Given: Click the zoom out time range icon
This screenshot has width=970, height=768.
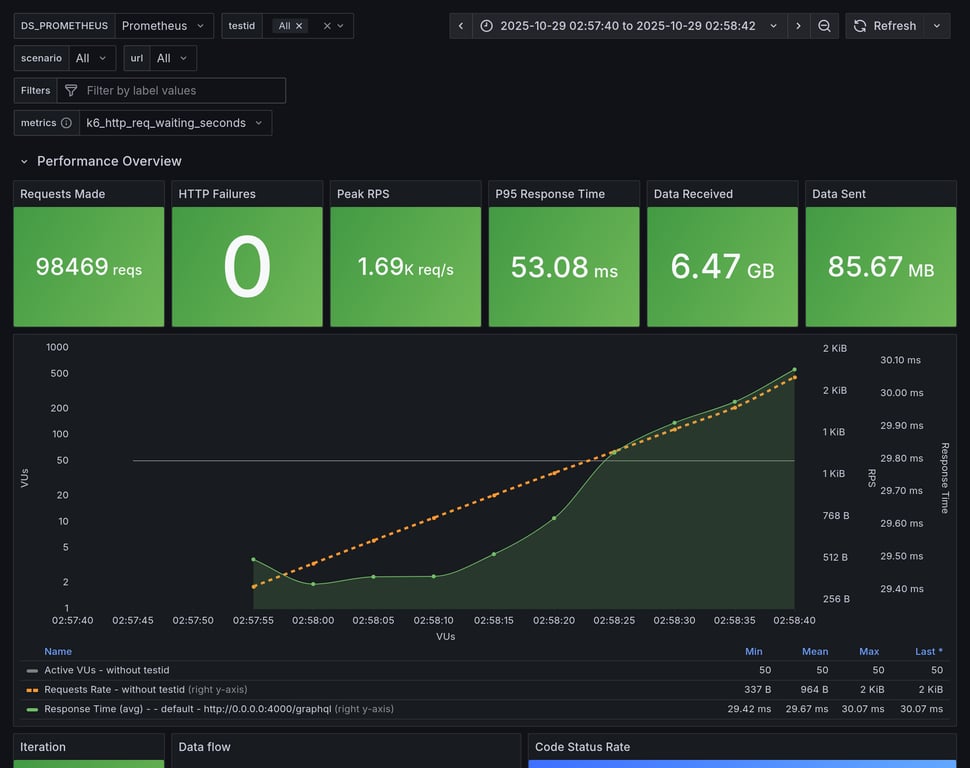Looking at the screenshot, I should pyautogui.click(x=824, y=26).
